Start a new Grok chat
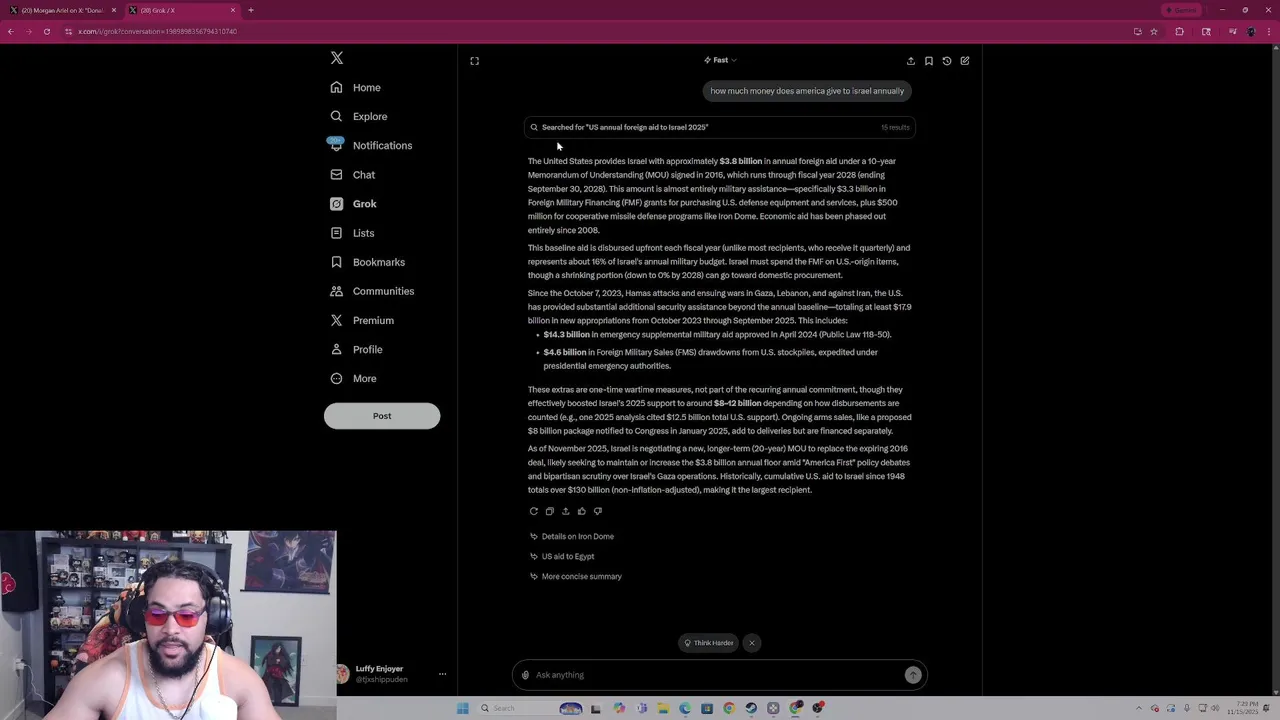Viewport: 1280px width, 720px height. pyautogui.click(x=965, y=61)
